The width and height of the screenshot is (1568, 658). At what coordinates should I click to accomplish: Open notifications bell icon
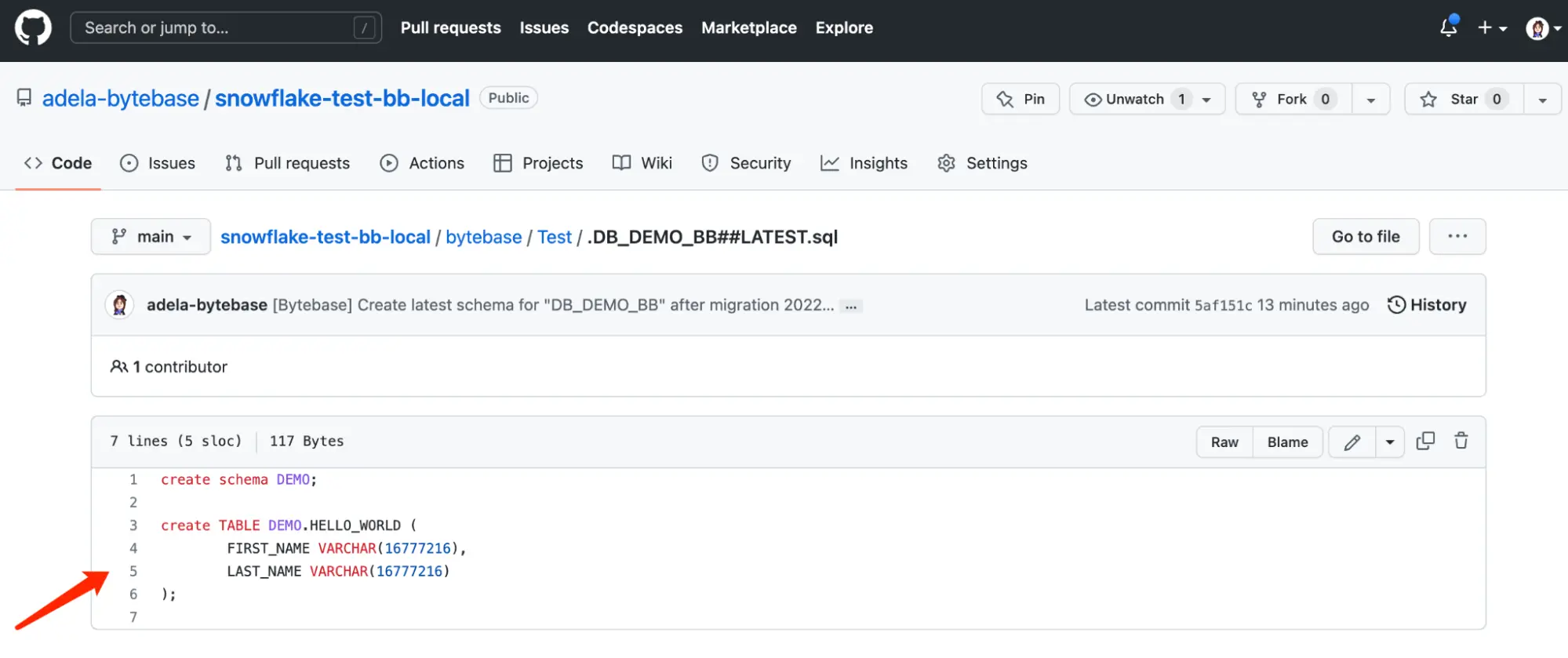coord(1449,27)
